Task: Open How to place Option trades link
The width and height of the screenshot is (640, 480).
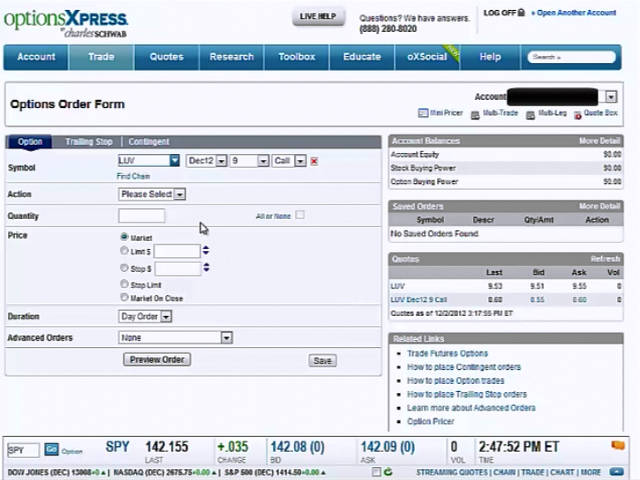Action: click(x=456, y=380)
